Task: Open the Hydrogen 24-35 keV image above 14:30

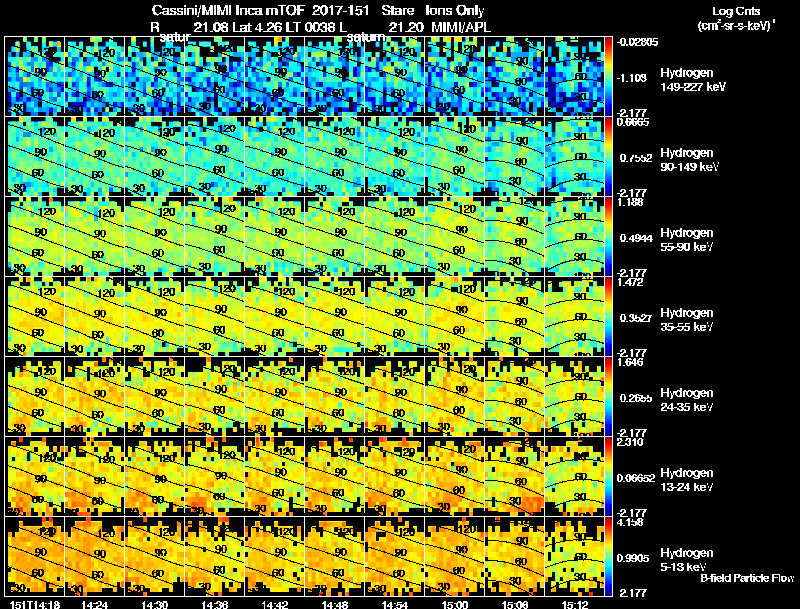Action: coord(155,396)
